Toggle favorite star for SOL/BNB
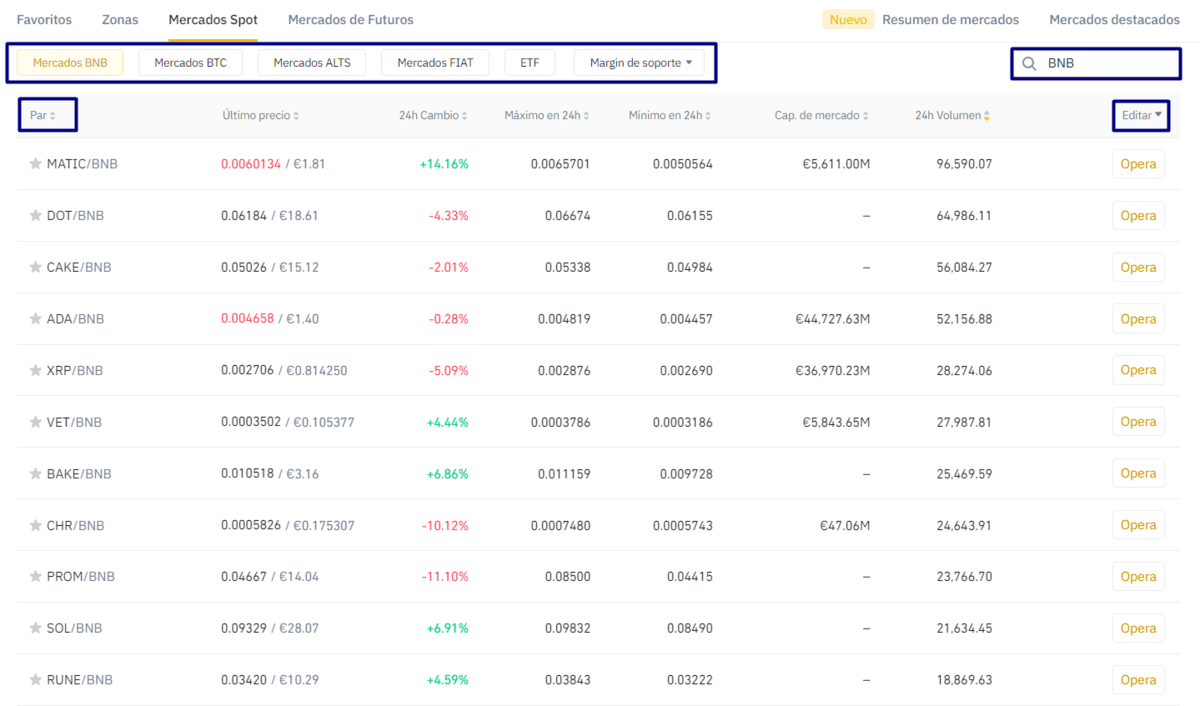This screenshot has height=706, width=1200. click(x=35, y=629)
